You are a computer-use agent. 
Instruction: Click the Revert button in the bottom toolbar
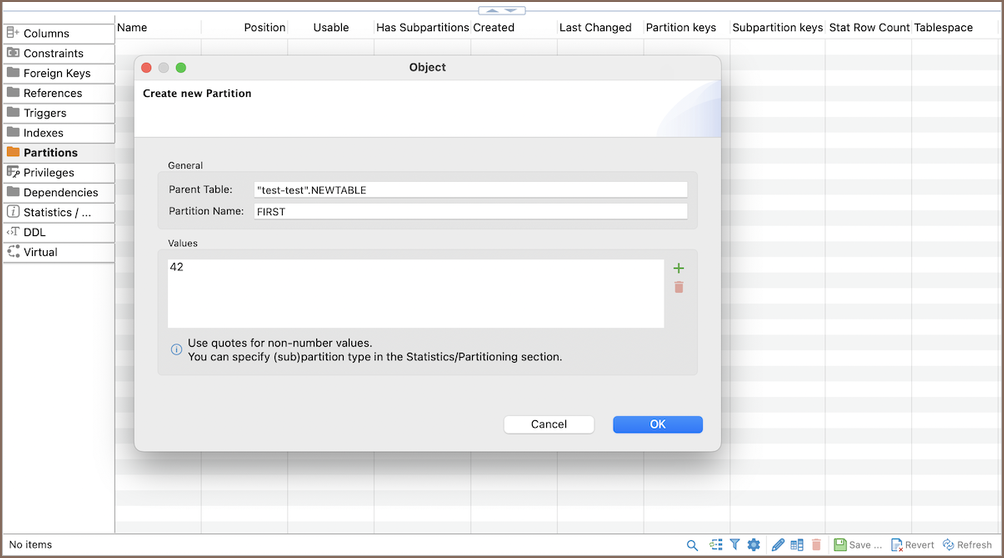pos(912,545)
